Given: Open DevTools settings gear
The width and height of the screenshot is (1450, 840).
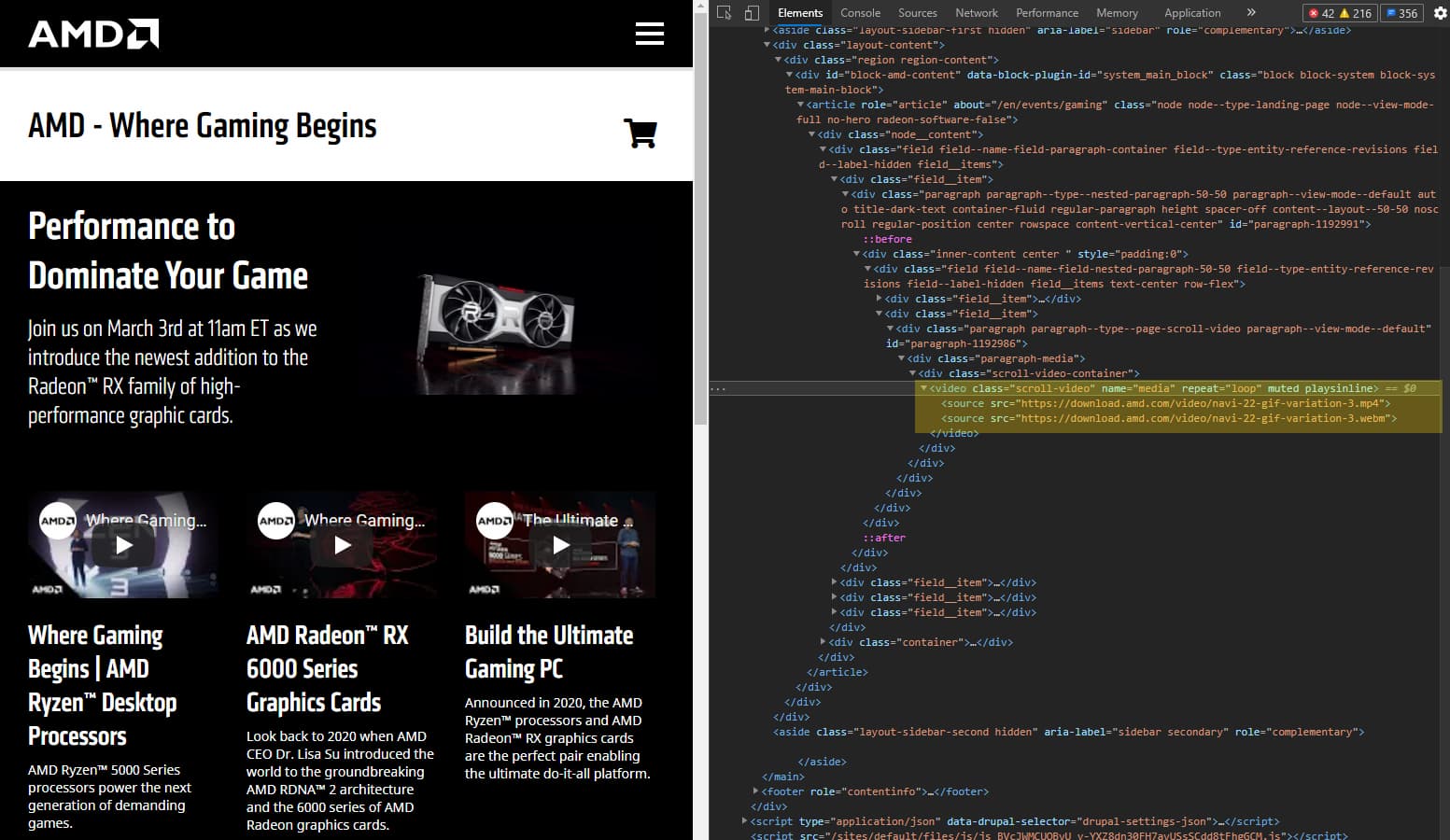Looking at the screenshot, I should pos(1440,13).
